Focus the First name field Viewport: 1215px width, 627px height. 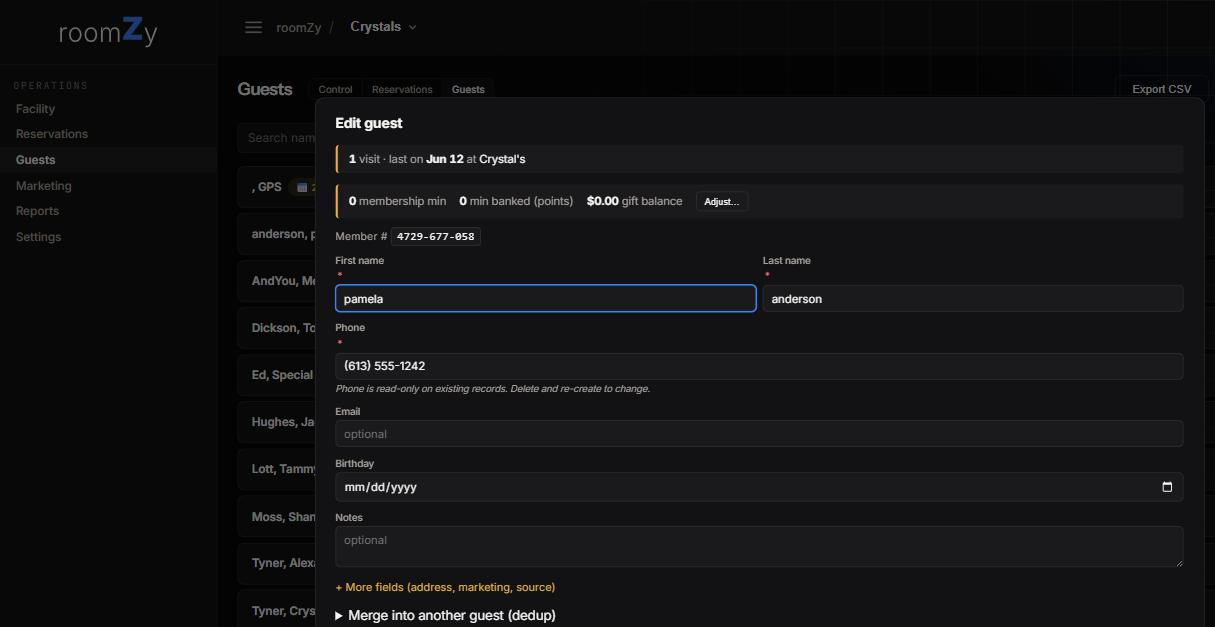click(545, 298)
